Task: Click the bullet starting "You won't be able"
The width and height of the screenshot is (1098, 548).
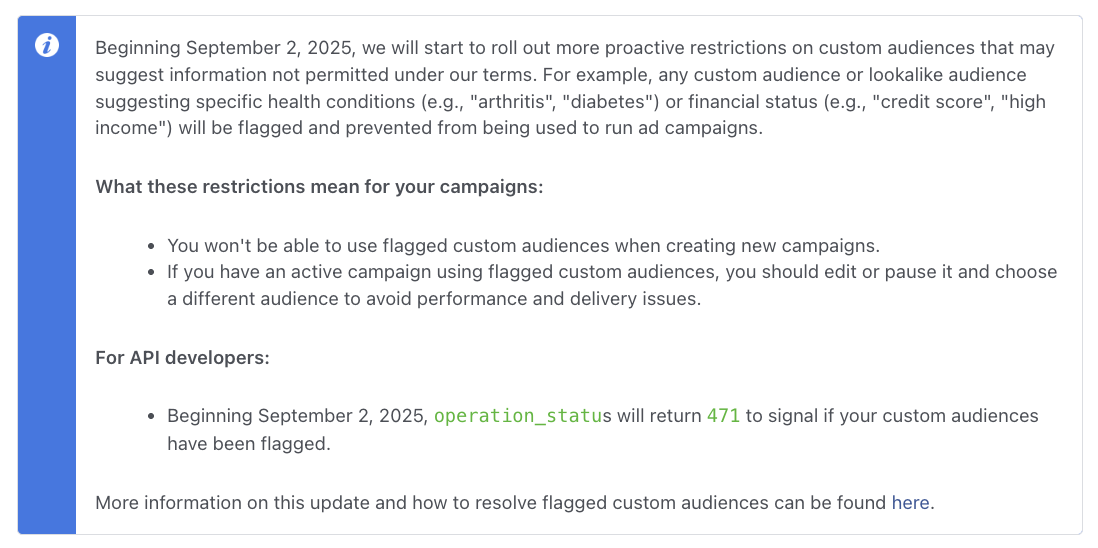Action: [522, 246]
